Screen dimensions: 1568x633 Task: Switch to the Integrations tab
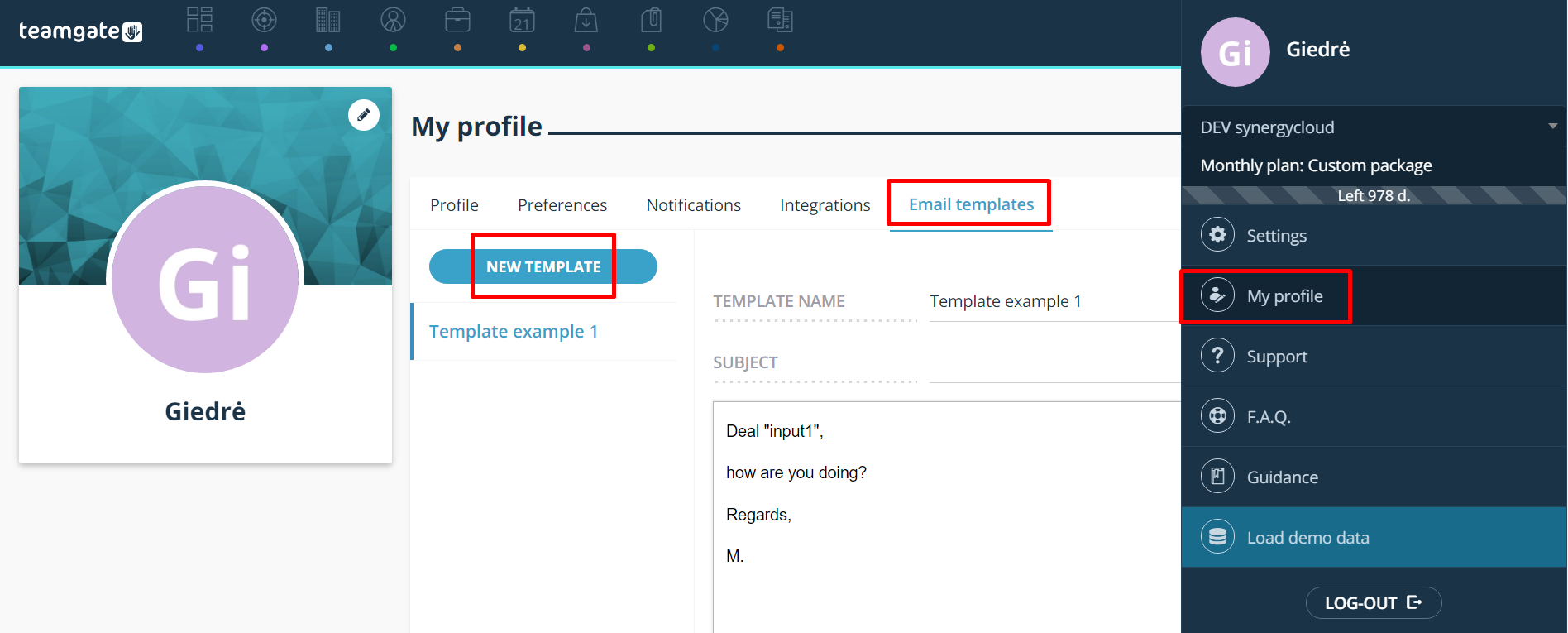825,204
